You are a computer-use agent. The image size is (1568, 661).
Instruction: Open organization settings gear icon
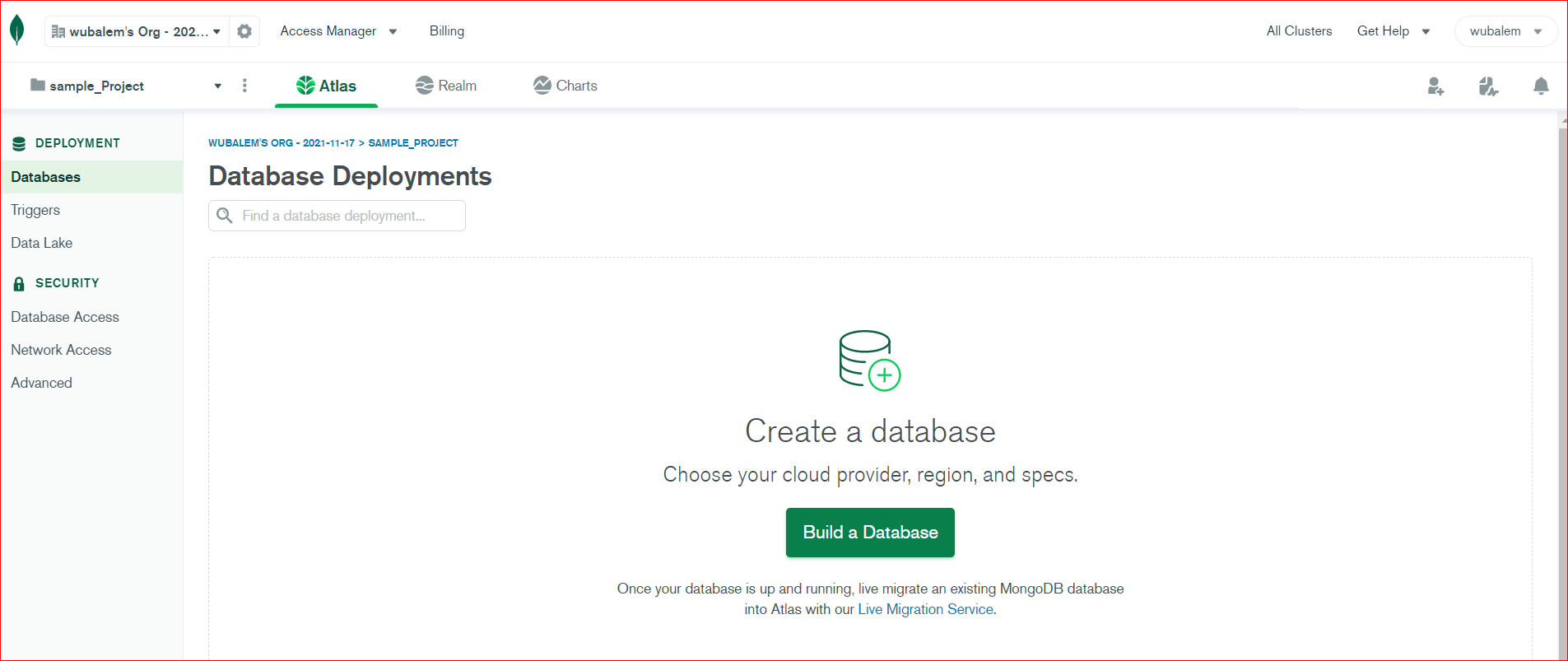tap(244, 31)
